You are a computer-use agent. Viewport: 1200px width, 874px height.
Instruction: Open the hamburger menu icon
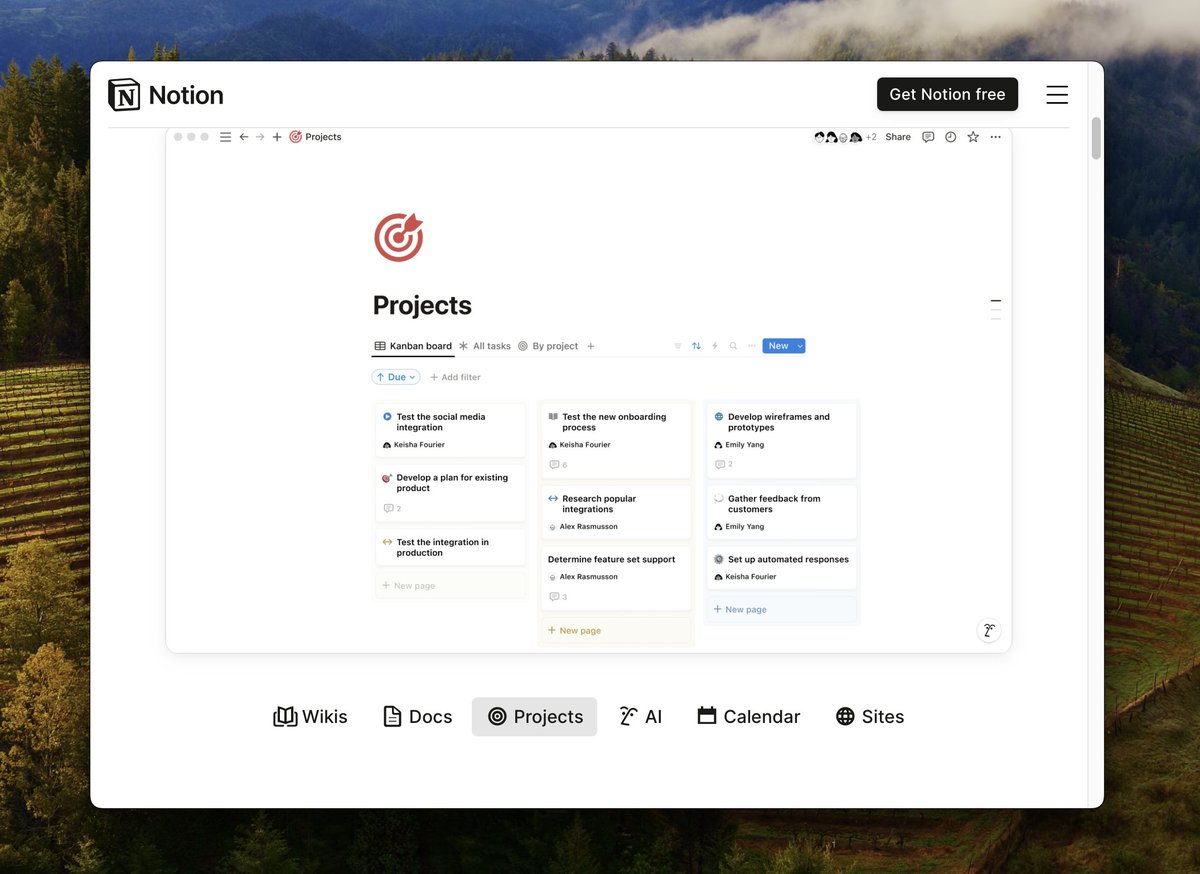coord(1057,95)
